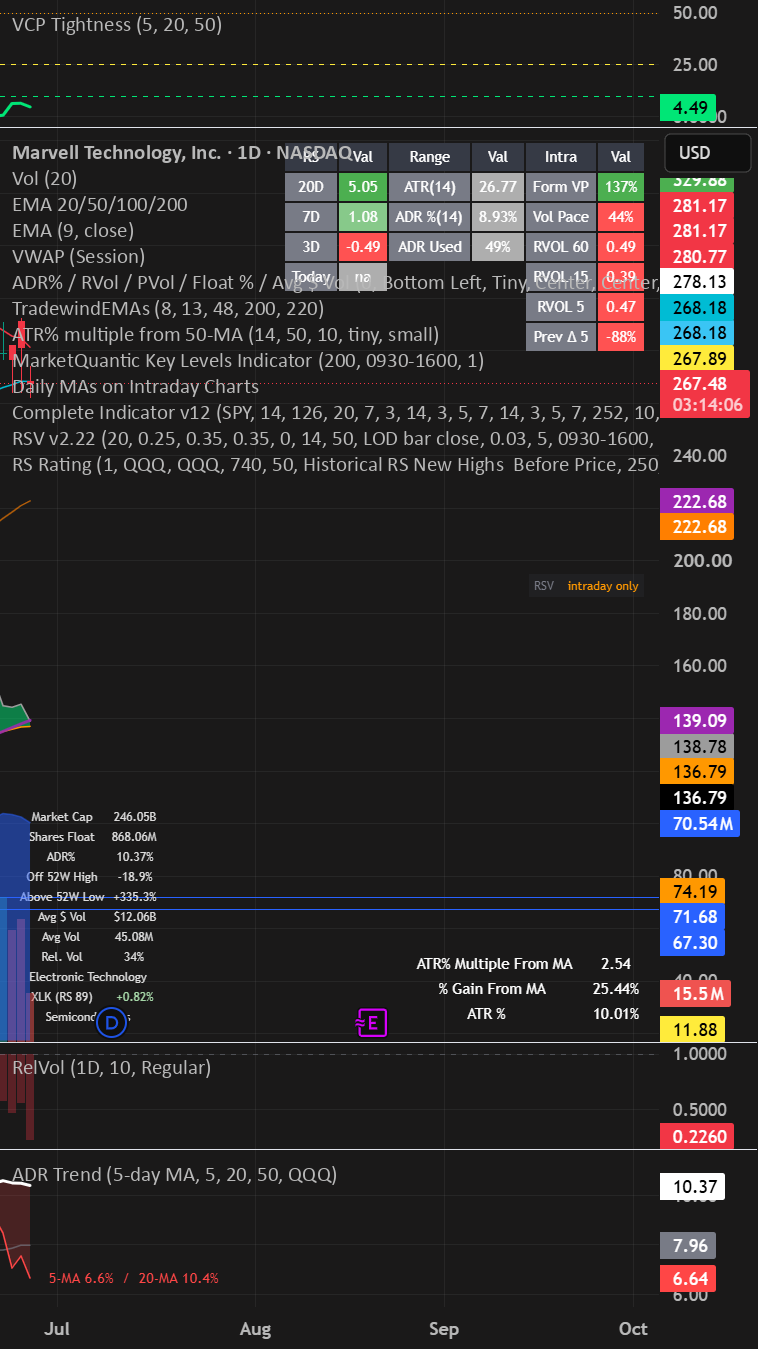Click the ATR(14) cell
This screenshot has height=1349, width=758.
coord(430,186)
